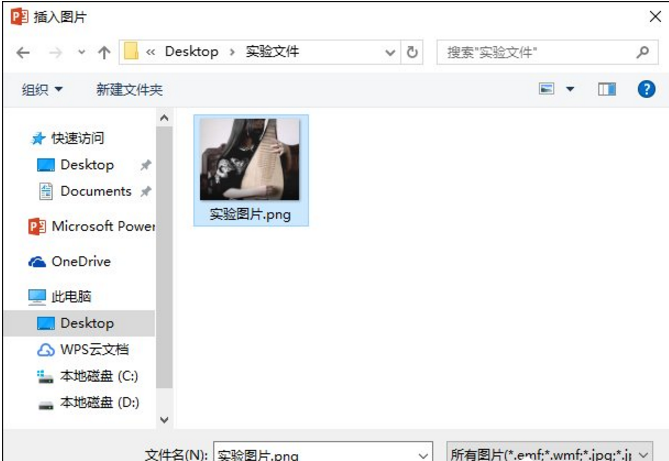
Task: Open the recent locations dropdown arrow
Action: pyautogui.click(x=81, y=53)
